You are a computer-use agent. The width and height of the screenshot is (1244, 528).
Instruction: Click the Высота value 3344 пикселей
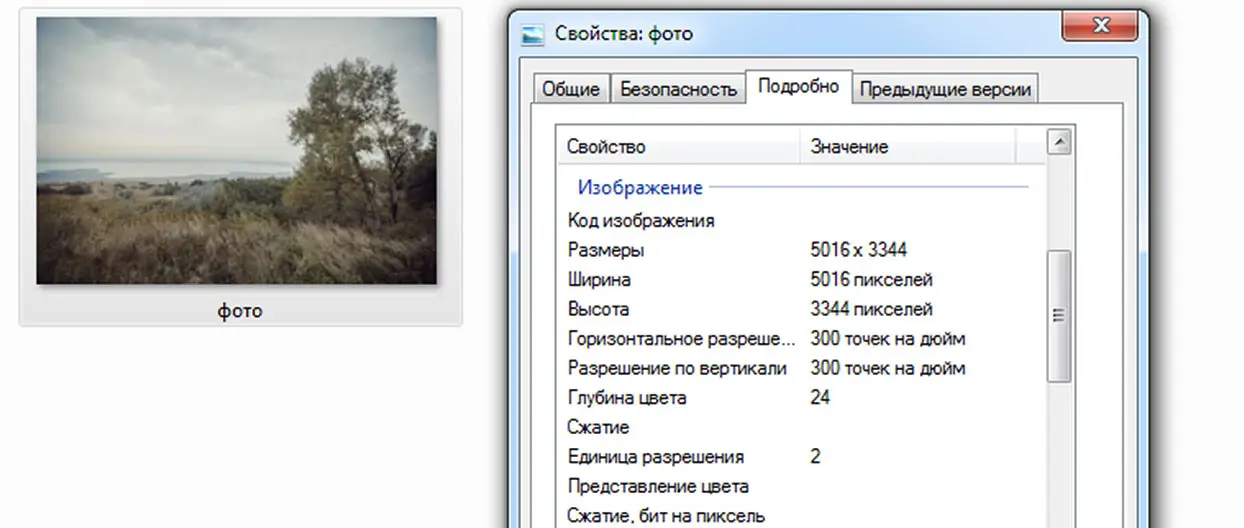click(x=871, y=309)
